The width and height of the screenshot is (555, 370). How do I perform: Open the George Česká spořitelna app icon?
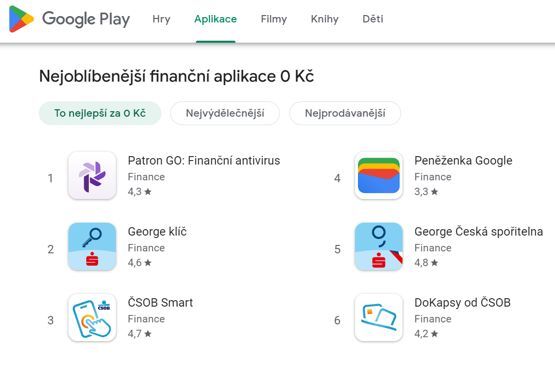pyautogui.click(x=379, y=247)
